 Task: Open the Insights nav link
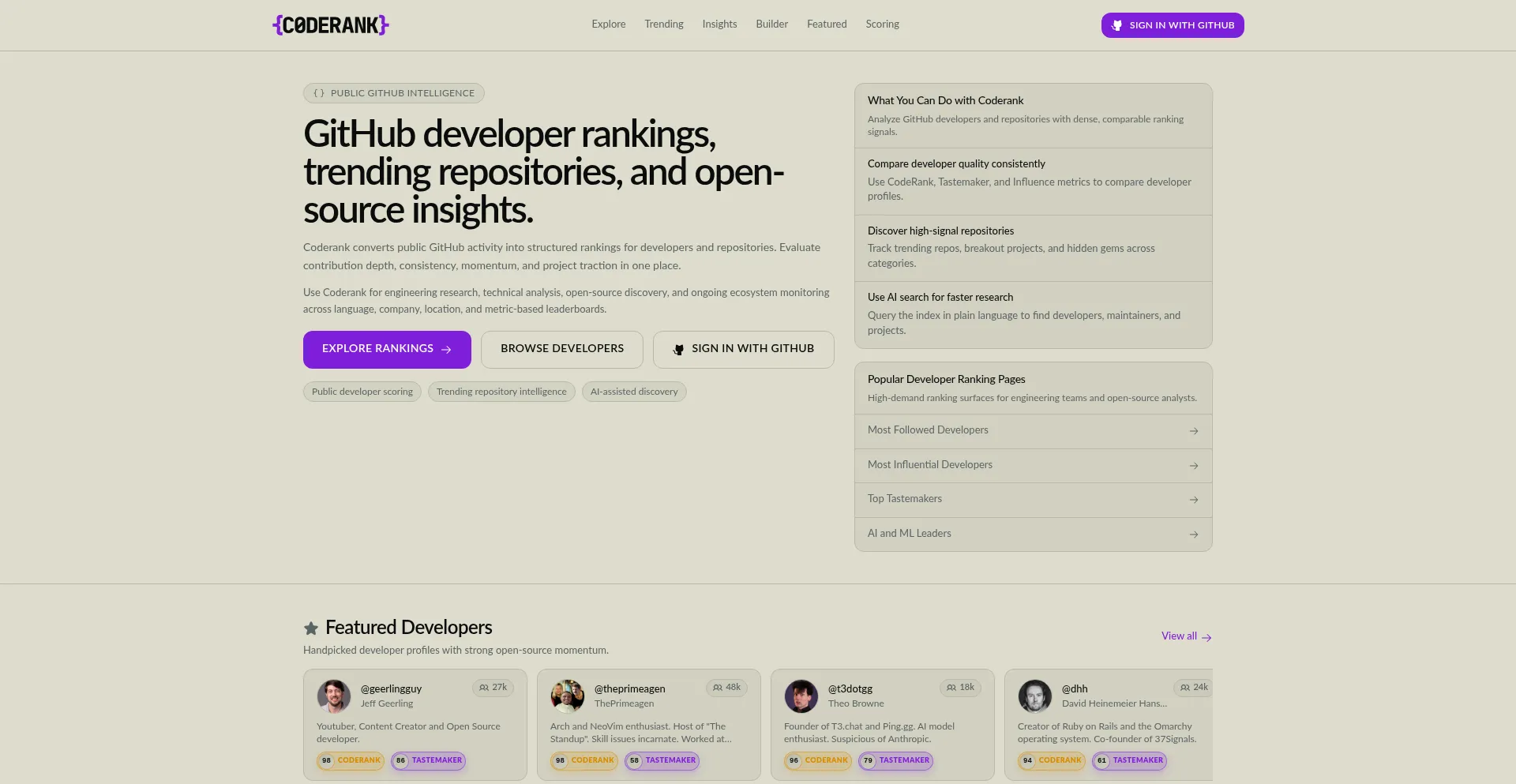pyautogui.click(x=720, y=24)
